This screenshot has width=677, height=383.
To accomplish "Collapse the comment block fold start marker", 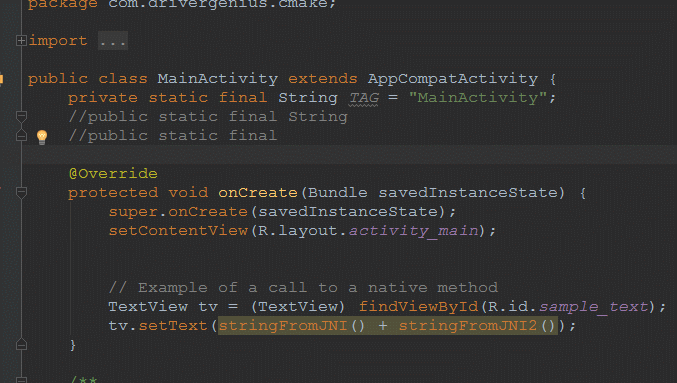I will click(21, 116).
